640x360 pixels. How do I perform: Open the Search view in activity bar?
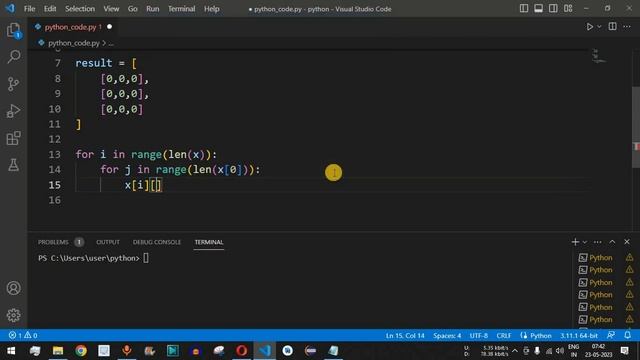tap(13, 57)
